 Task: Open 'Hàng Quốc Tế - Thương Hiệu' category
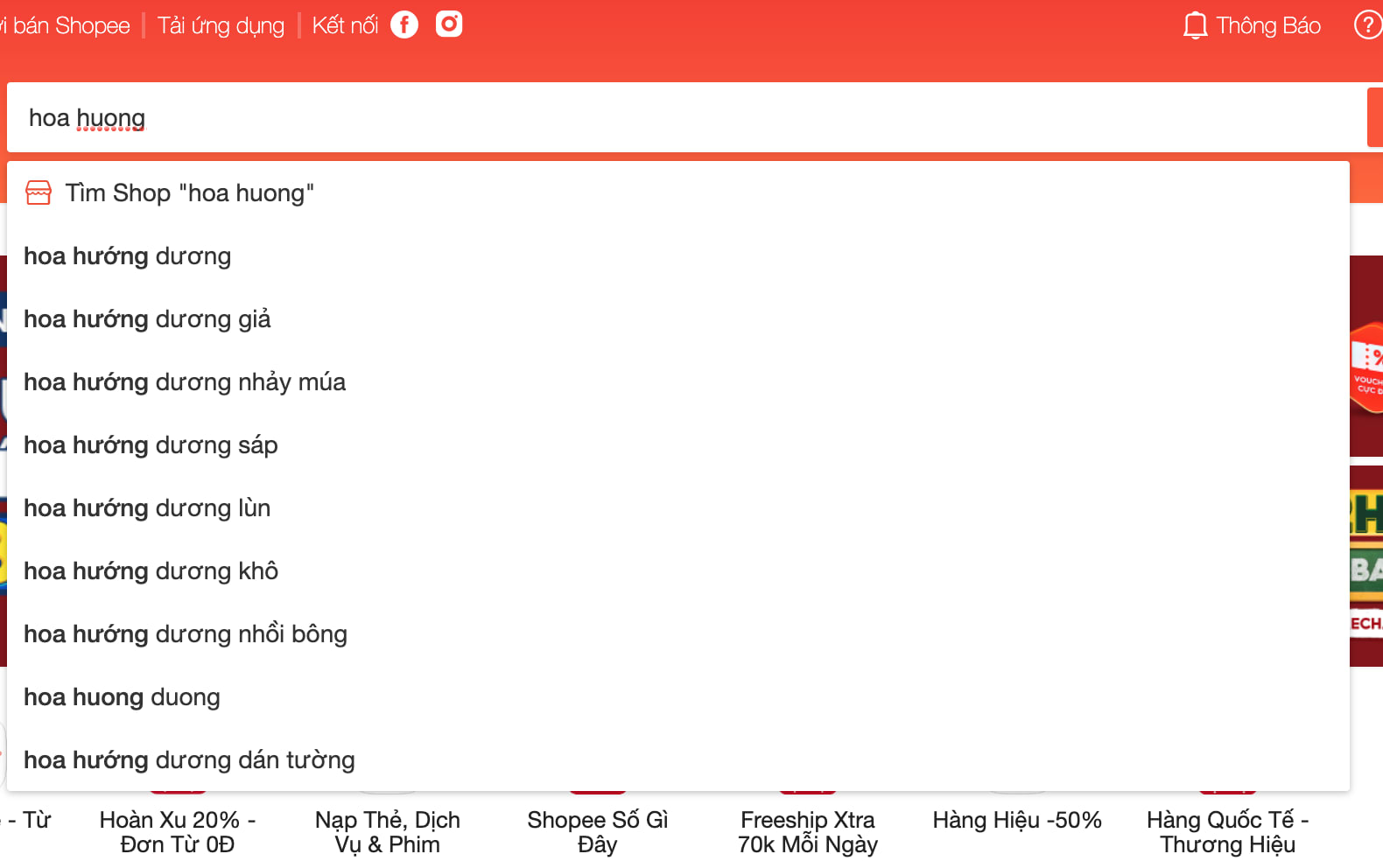coord(1228,831)
